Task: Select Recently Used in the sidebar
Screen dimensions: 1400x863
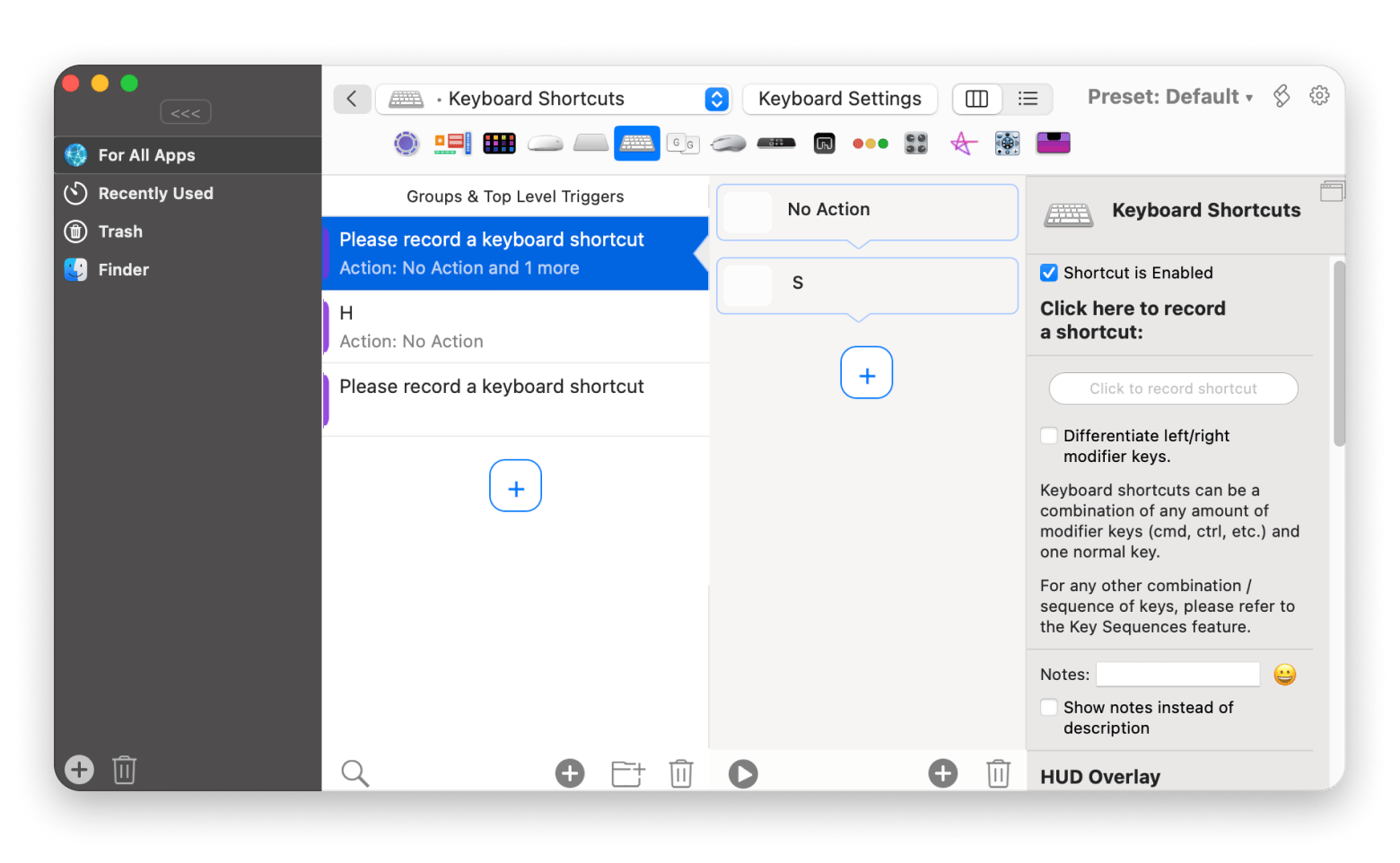Action: (x=155, y=194)
